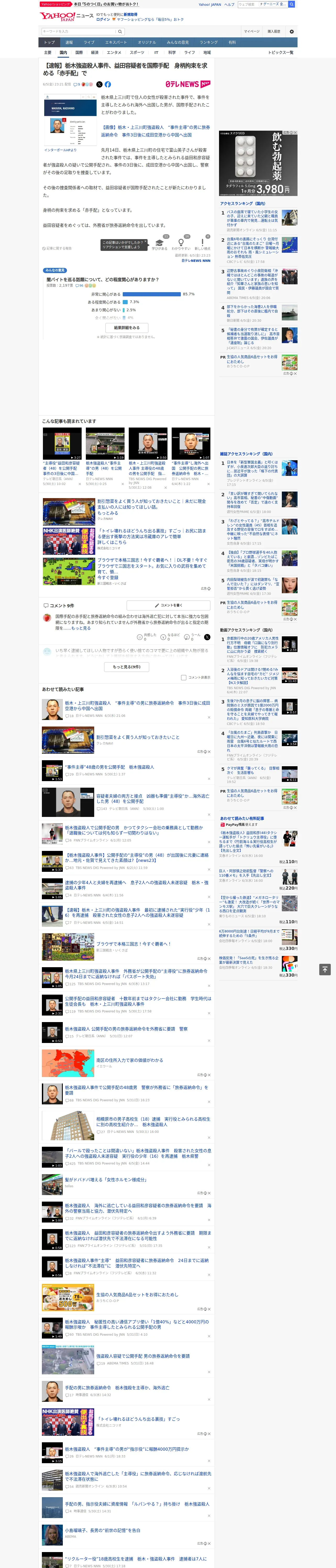Click the 新規取得 registration link
The width and height of the screenshot is (336, 1568).
tap(131, 14)
